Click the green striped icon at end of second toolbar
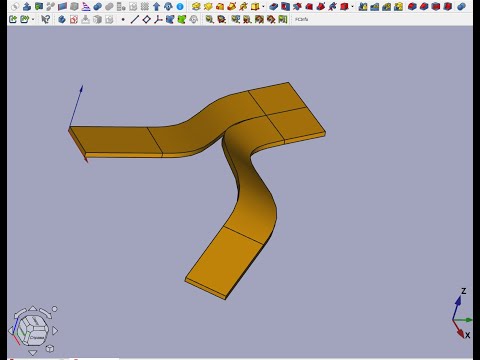Screen dimensions: 480x360 283,20
